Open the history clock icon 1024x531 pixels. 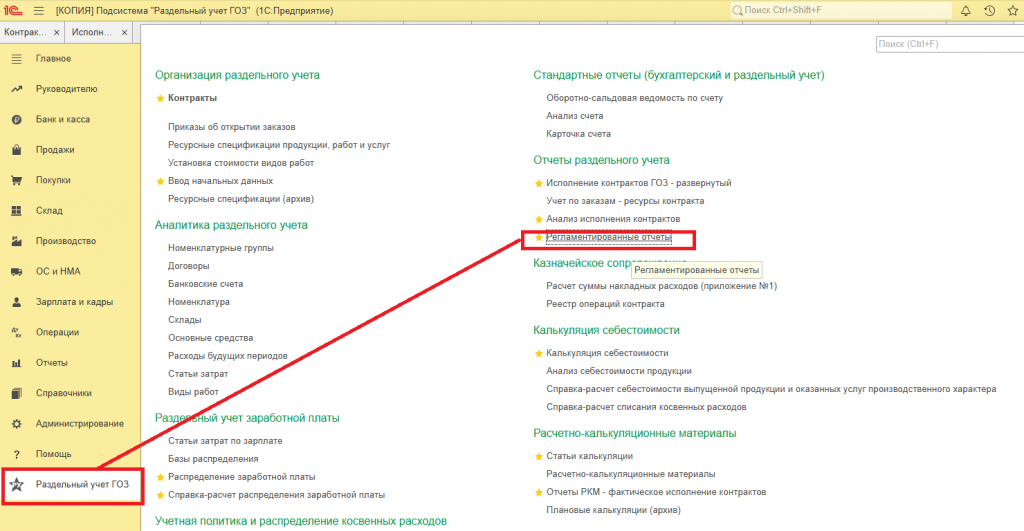pyautogui.click(x=989, y=10)
